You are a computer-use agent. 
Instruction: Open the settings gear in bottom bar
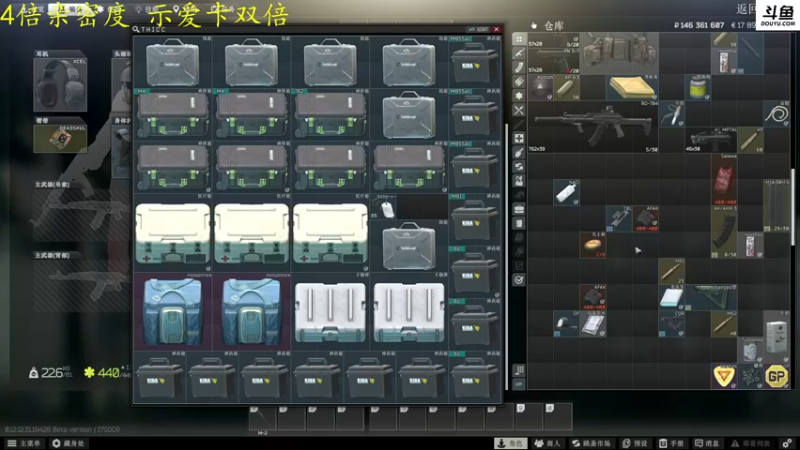coord(787,443)
